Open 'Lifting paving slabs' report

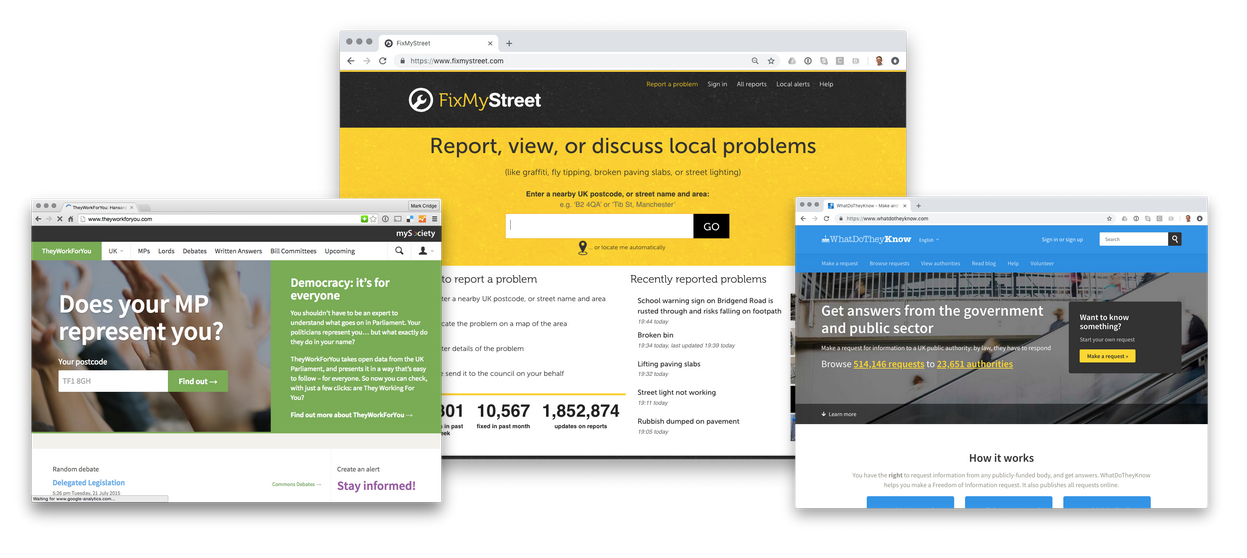click(669, 364)
